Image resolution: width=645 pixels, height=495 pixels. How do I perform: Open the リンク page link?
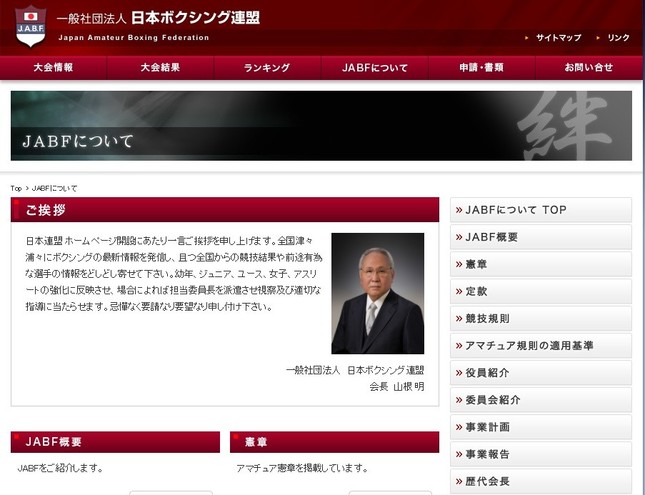(x=618, y=38)
